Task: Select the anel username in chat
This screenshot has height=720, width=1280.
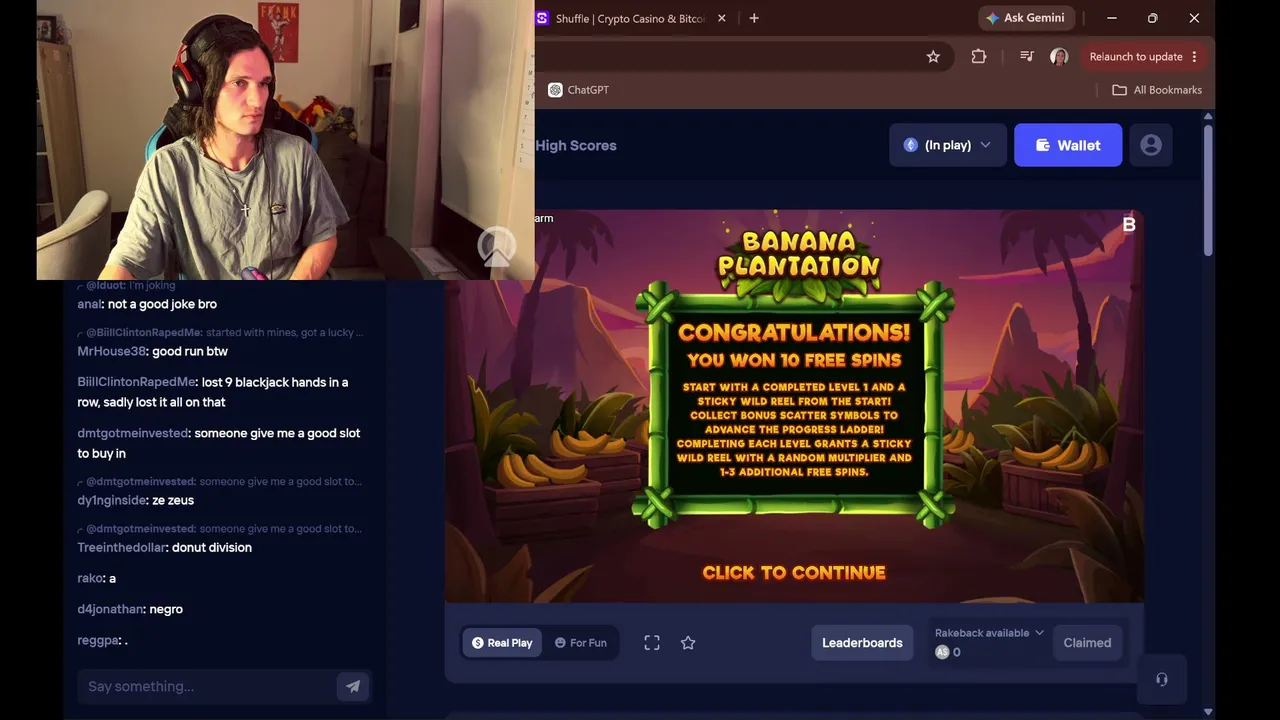Action: (89, 304)
